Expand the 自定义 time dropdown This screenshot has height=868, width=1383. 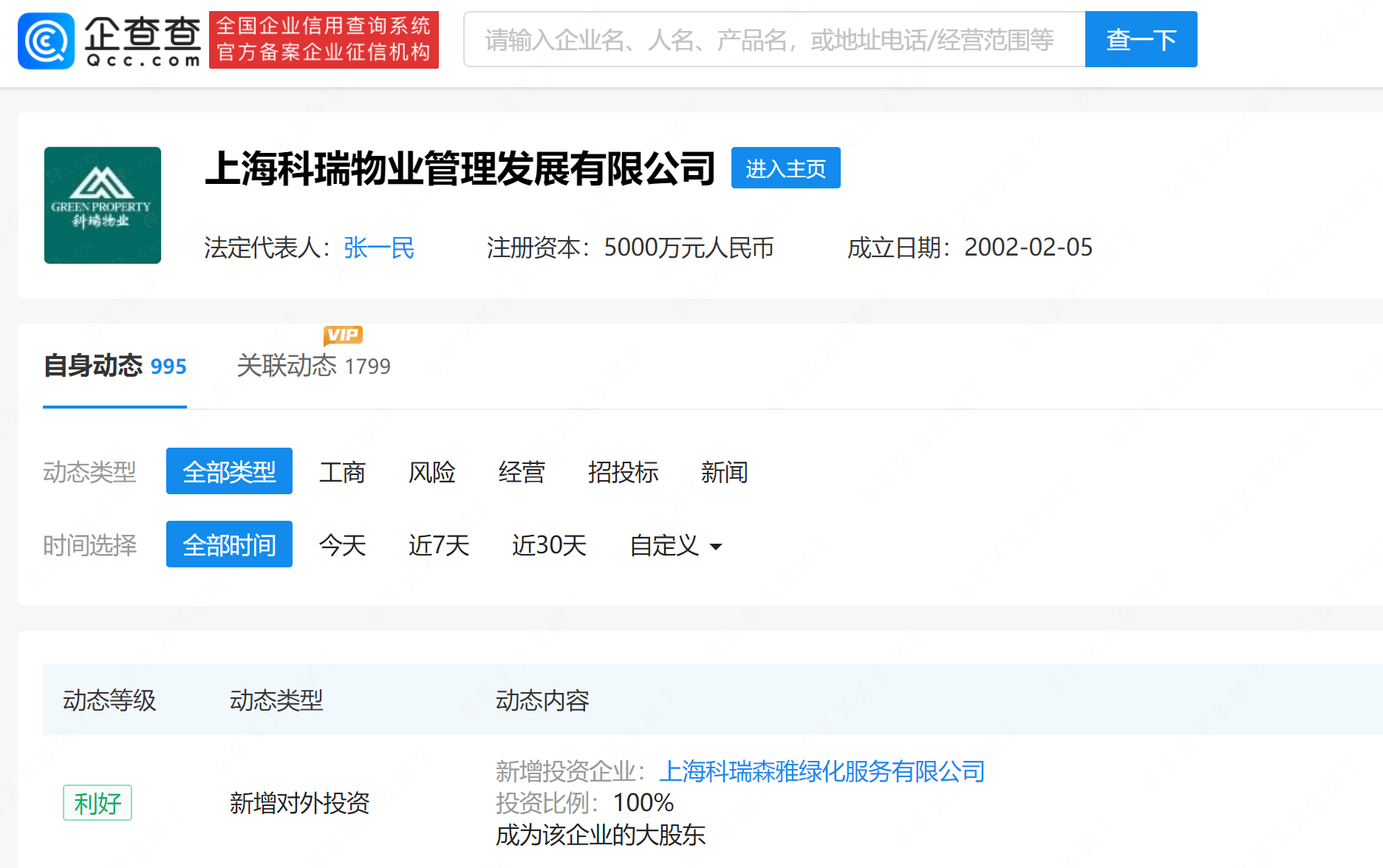[x=675, y=545]
